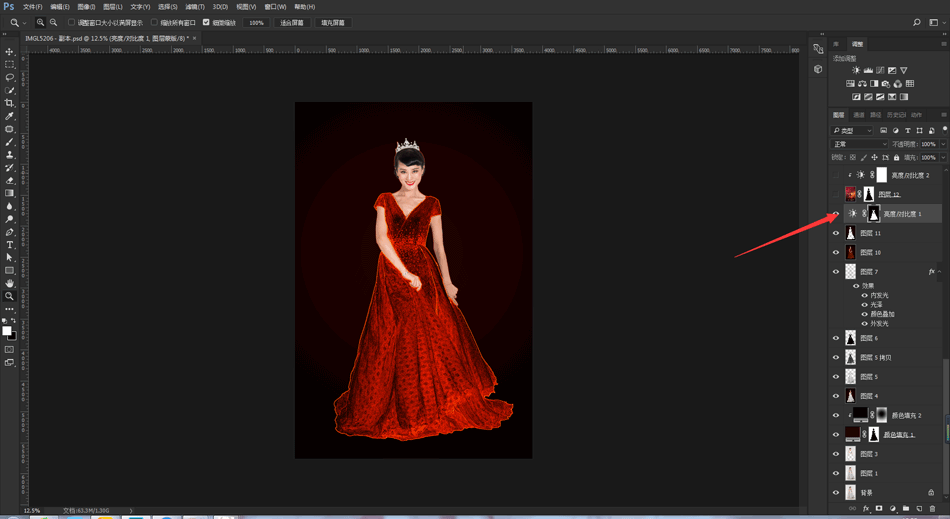Screen dimensions: 950x519
Task: Open the blend mode dropdown showing 正常
Action: coord(859,144)
